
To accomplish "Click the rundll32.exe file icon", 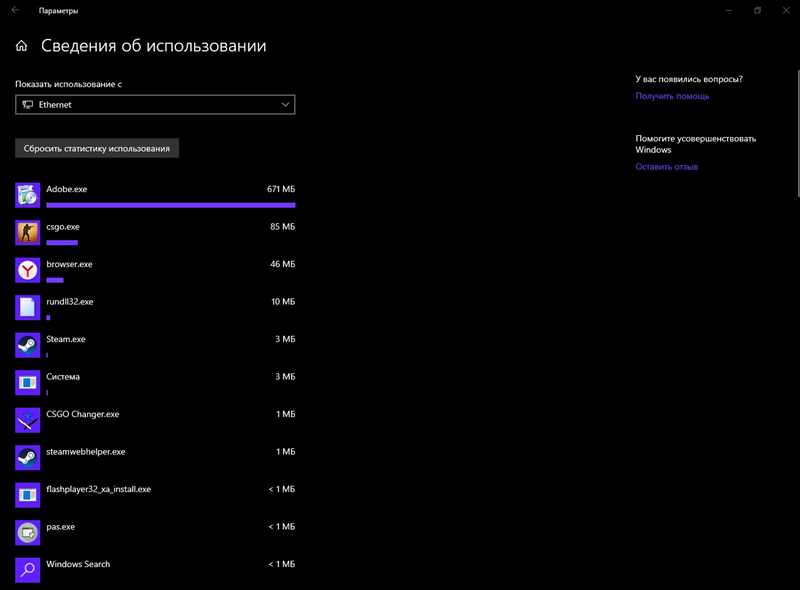I will pos(28,308).
